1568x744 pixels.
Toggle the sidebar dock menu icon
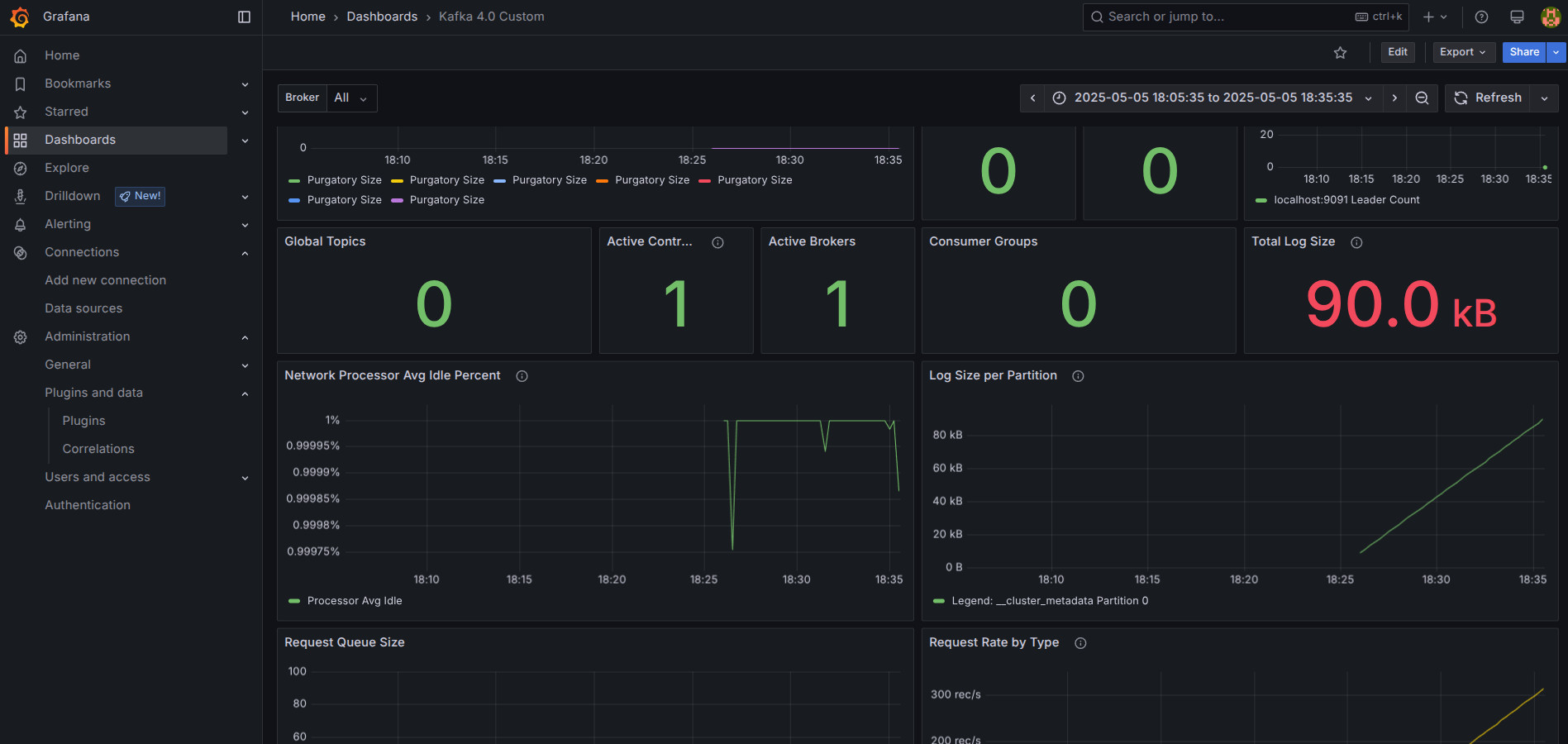[244, 17]
